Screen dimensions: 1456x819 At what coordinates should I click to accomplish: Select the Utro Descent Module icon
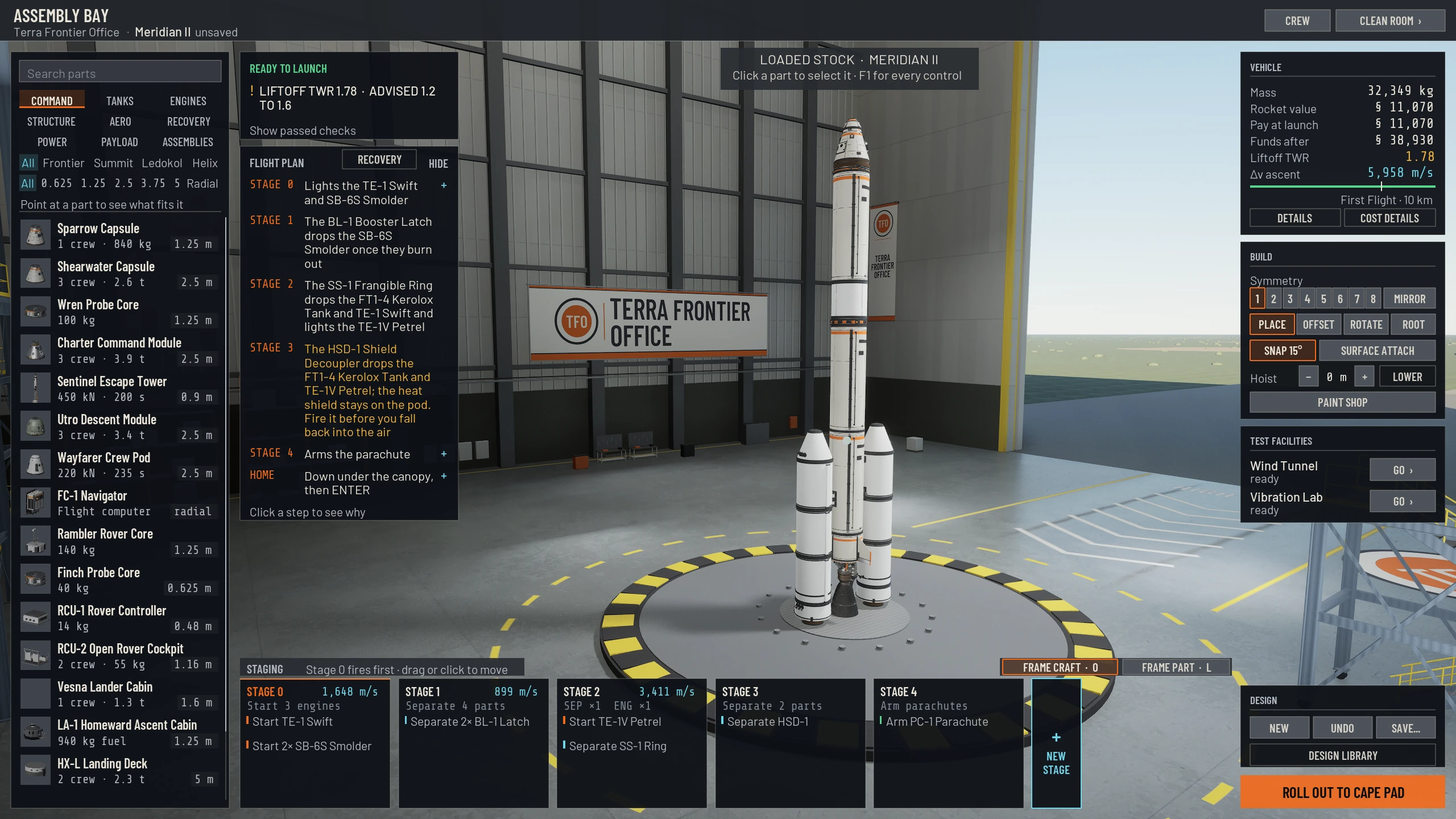pyautogui.click(x=35, y=427)
